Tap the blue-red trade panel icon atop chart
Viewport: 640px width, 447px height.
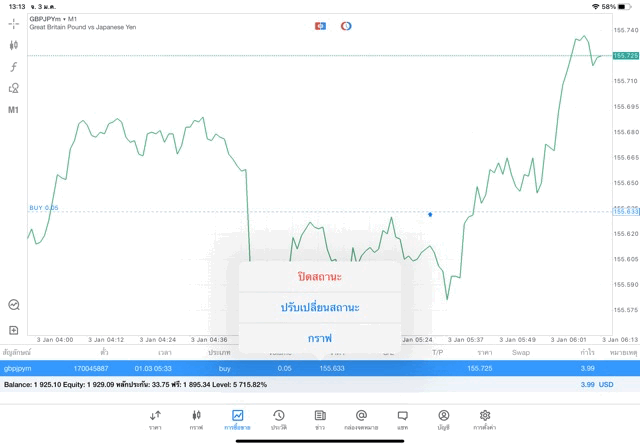tap(320, 25)
